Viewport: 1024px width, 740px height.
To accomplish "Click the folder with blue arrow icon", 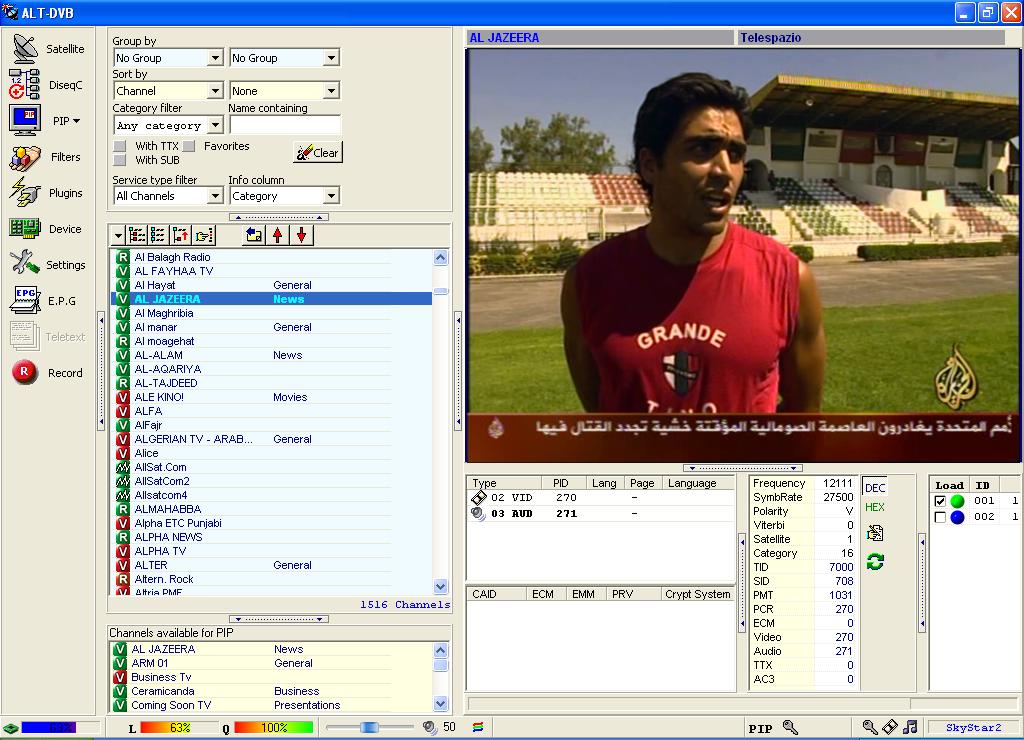I will click(254, 235).
